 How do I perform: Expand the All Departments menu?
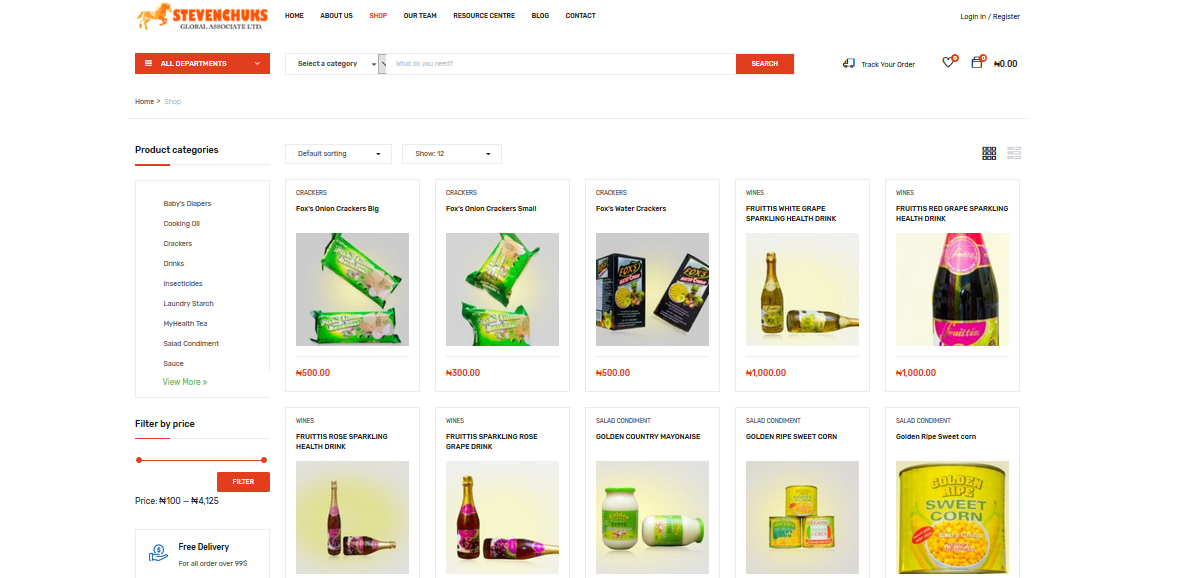(x=257, y=64)
